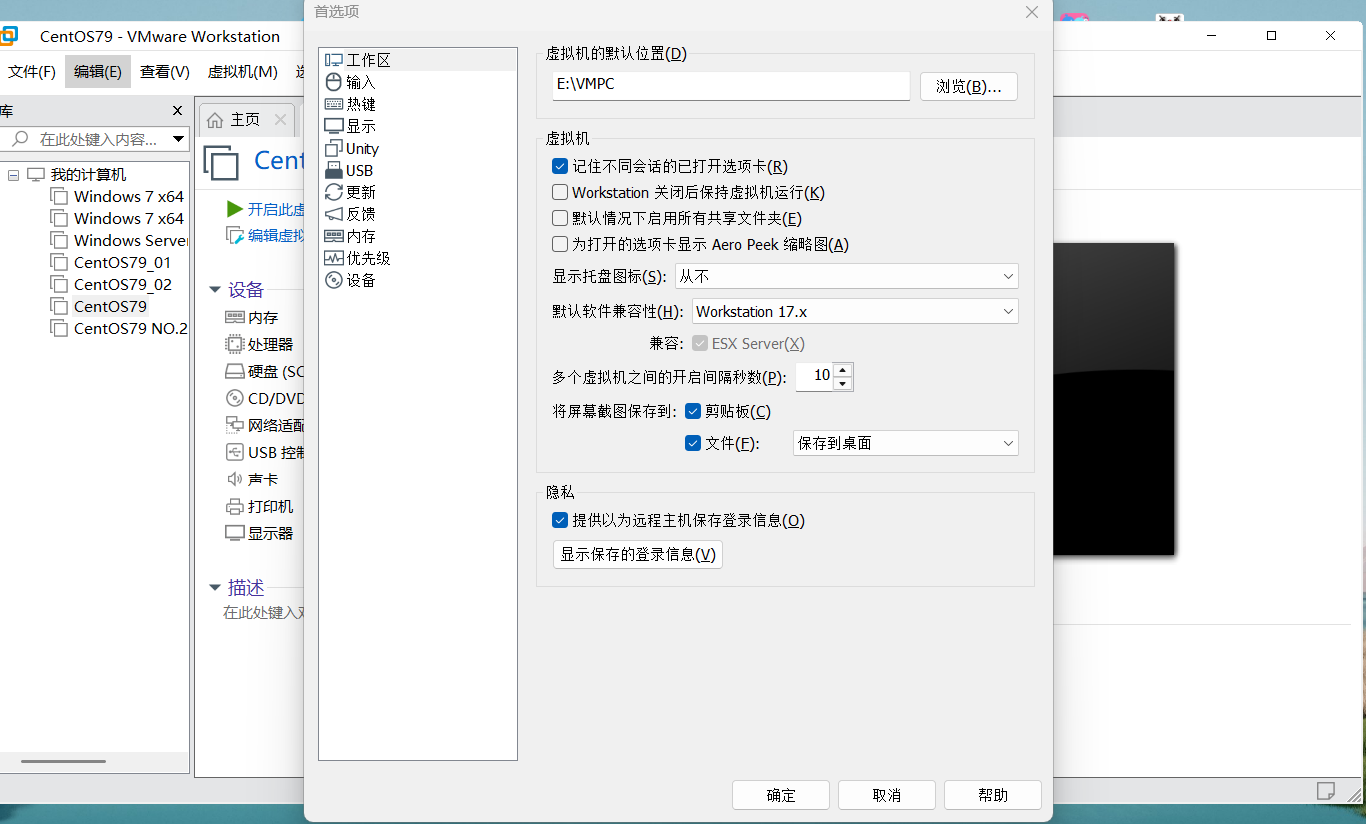Select the 显示 monitor icon in preferences list
Image resolution: width=1366 pixels, height=824 pixels.
click(334, 126)
